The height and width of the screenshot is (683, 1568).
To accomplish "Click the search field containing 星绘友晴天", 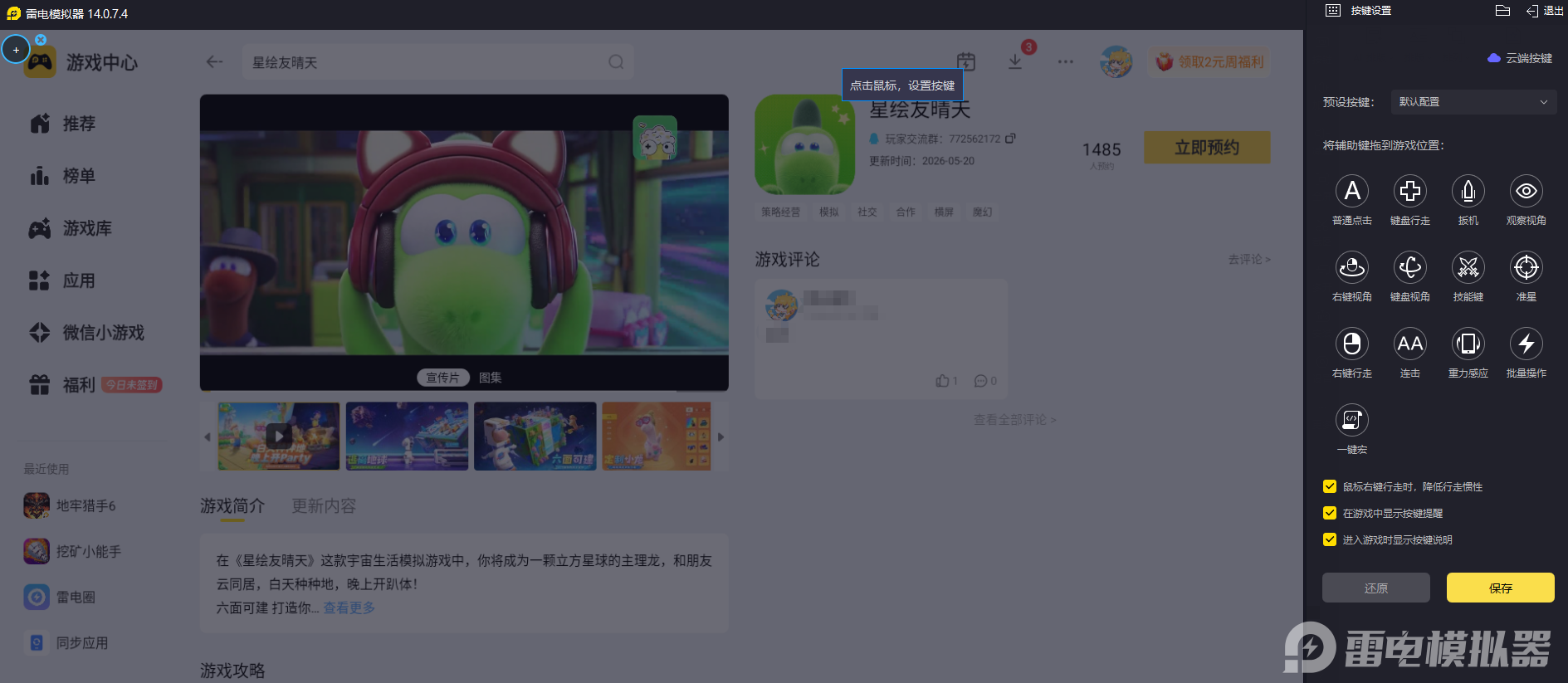I will point(438,62).
